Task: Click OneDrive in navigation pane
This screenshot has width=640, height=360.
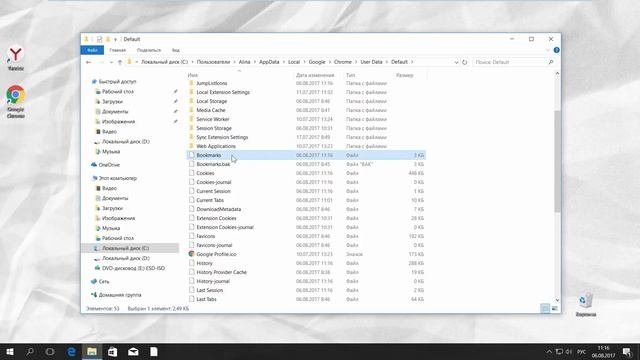Action: pyautogui.click(x=109, y=165)
